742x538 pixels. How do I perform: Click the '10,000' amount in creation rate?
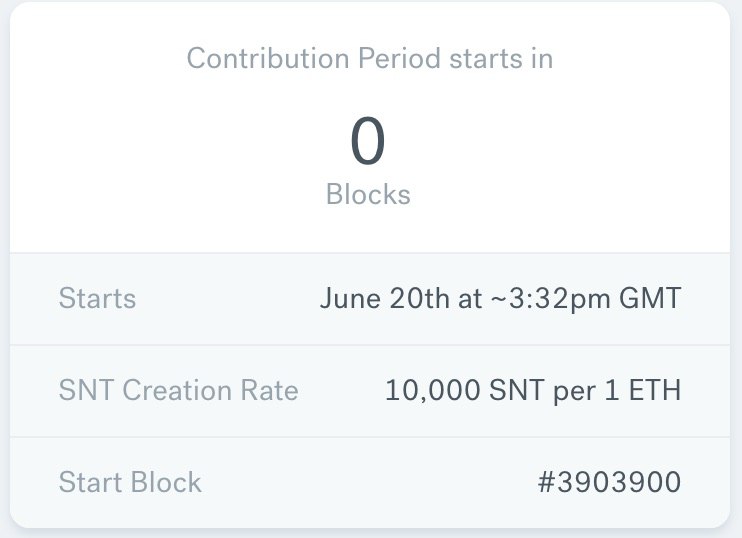[433, 390]
